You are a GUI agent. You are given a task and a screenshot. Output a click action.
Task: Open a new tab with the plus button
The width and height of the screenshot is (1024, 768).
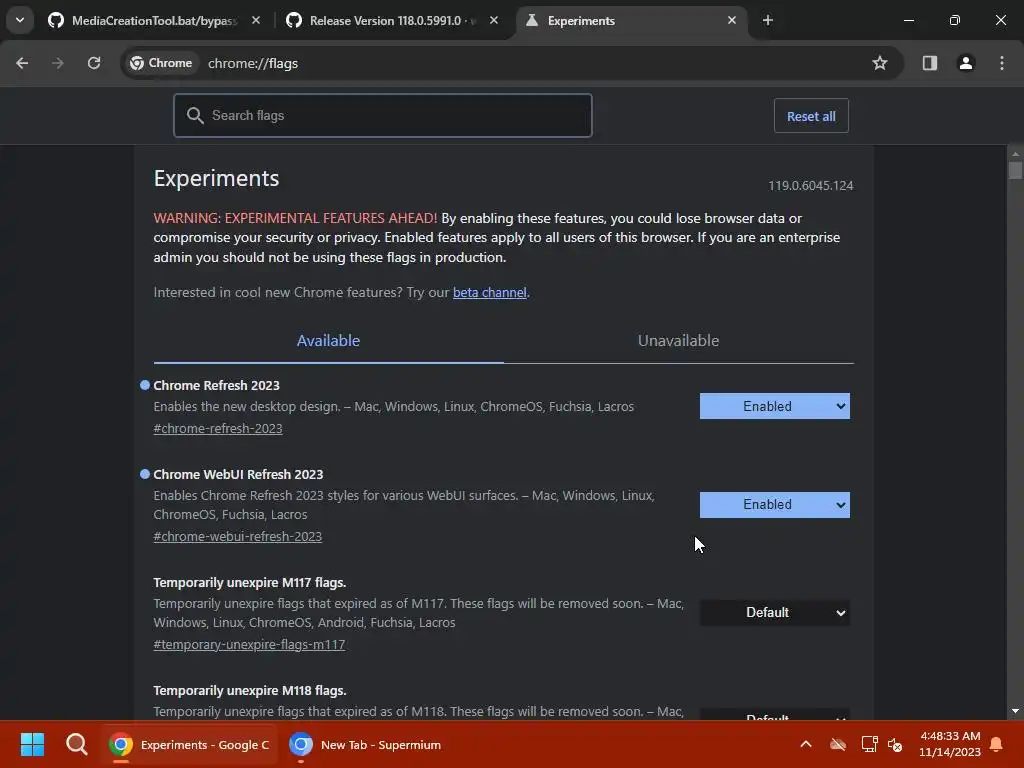click(x=768, y=20)
